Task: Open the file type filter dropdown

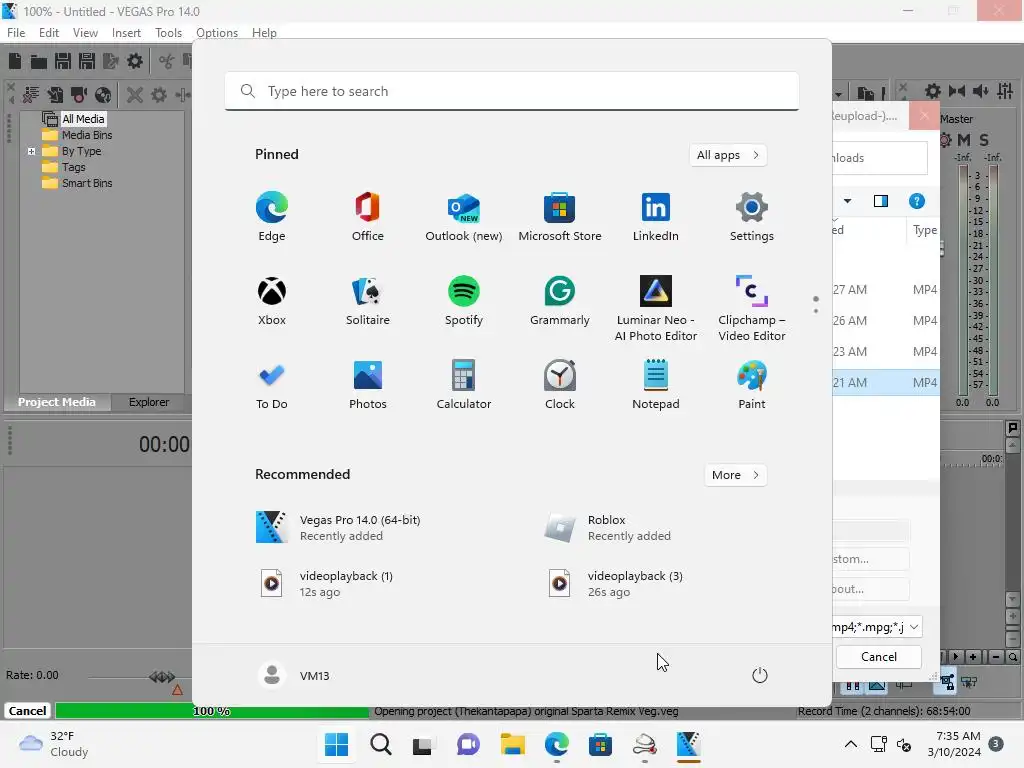Action: (914, 627)
